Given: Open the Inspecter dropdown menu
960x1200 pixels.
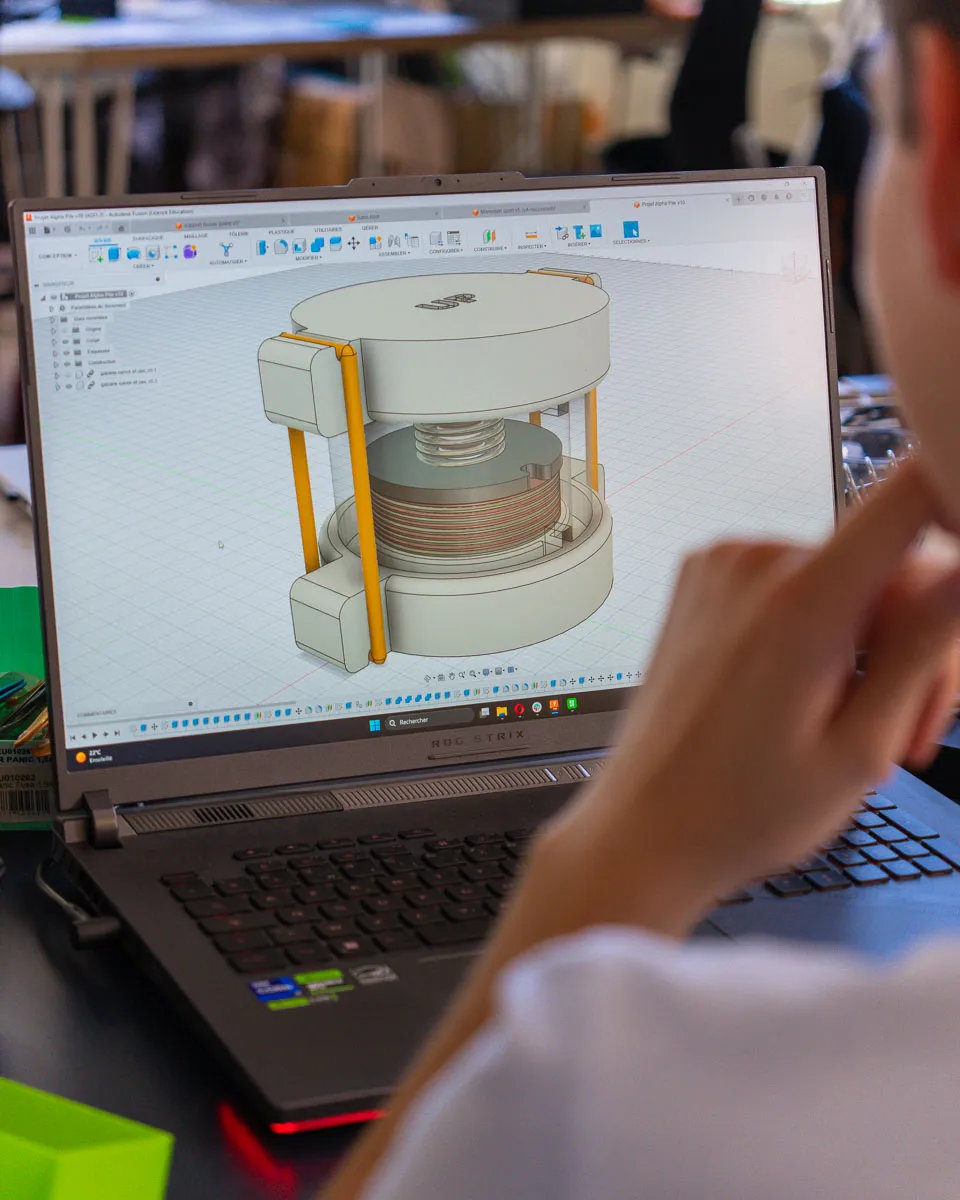Looking at the screenshot, I should (x=532, y=247).
